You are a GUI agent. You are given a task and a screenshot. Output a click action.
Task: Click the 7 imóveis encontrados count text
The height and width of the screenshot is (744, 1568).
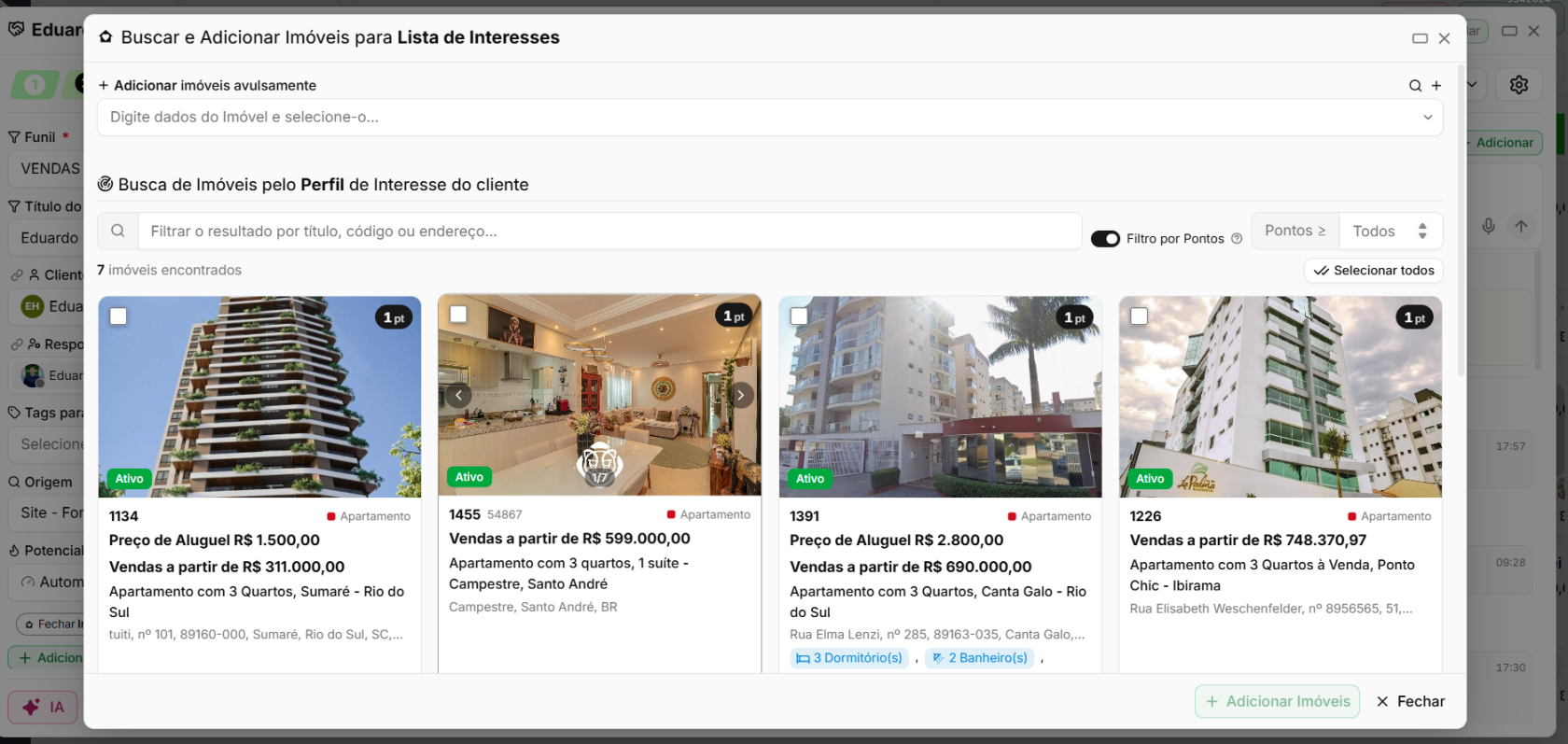pos(169,270)
